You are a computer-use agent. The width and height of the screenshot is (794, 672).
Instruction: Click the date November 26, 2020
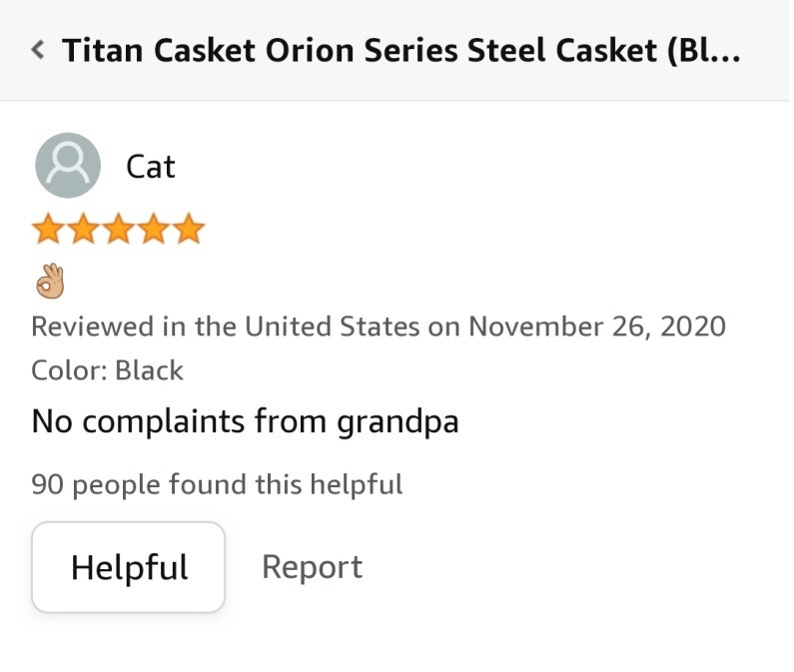(x=597, y=326)
